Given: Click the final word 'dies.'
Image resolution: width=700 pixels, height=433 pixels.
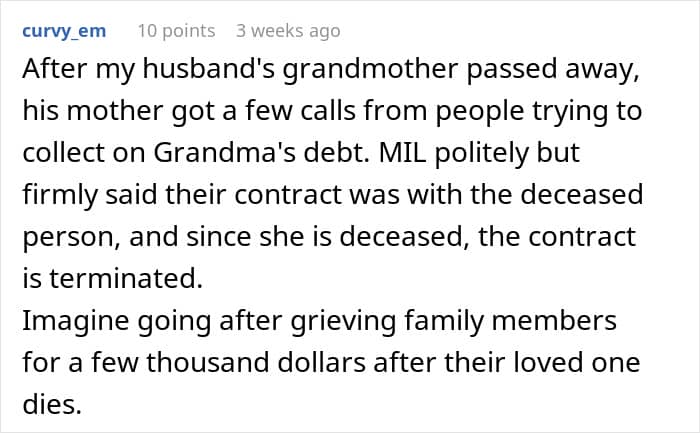Looking at the screenshot, I should [x=52, y=404].
